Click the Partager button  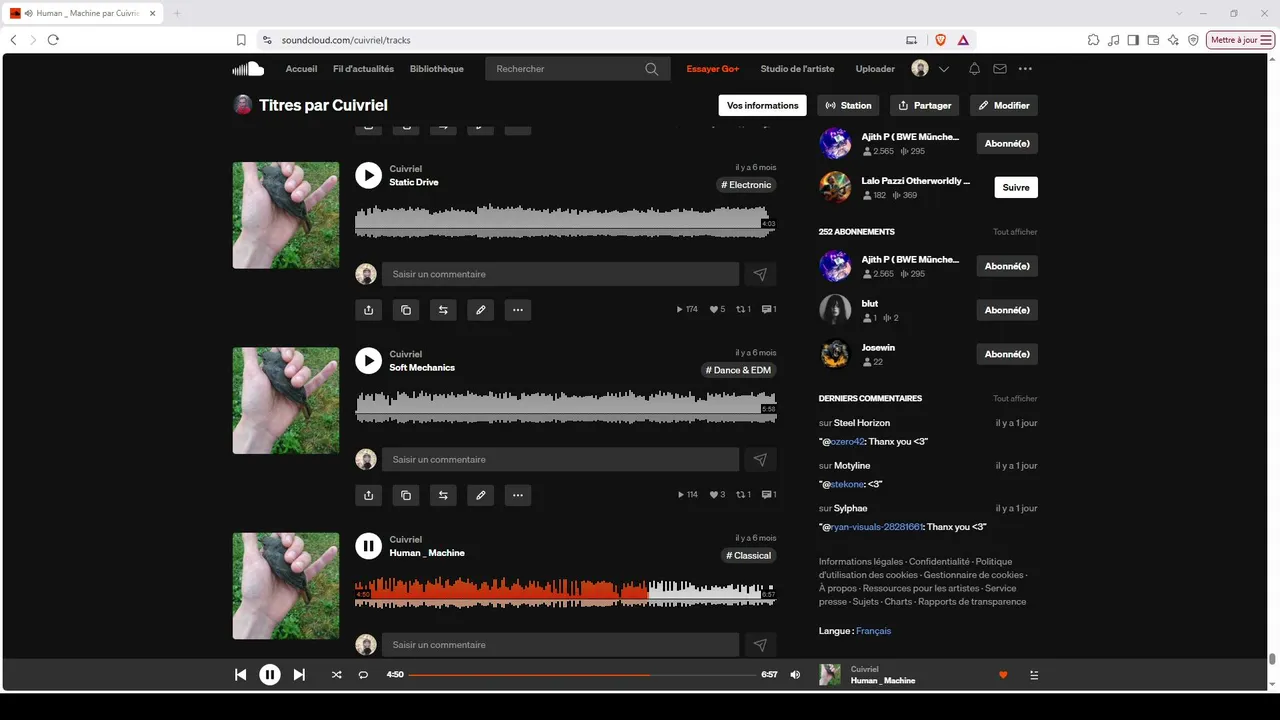click(925, 105)
